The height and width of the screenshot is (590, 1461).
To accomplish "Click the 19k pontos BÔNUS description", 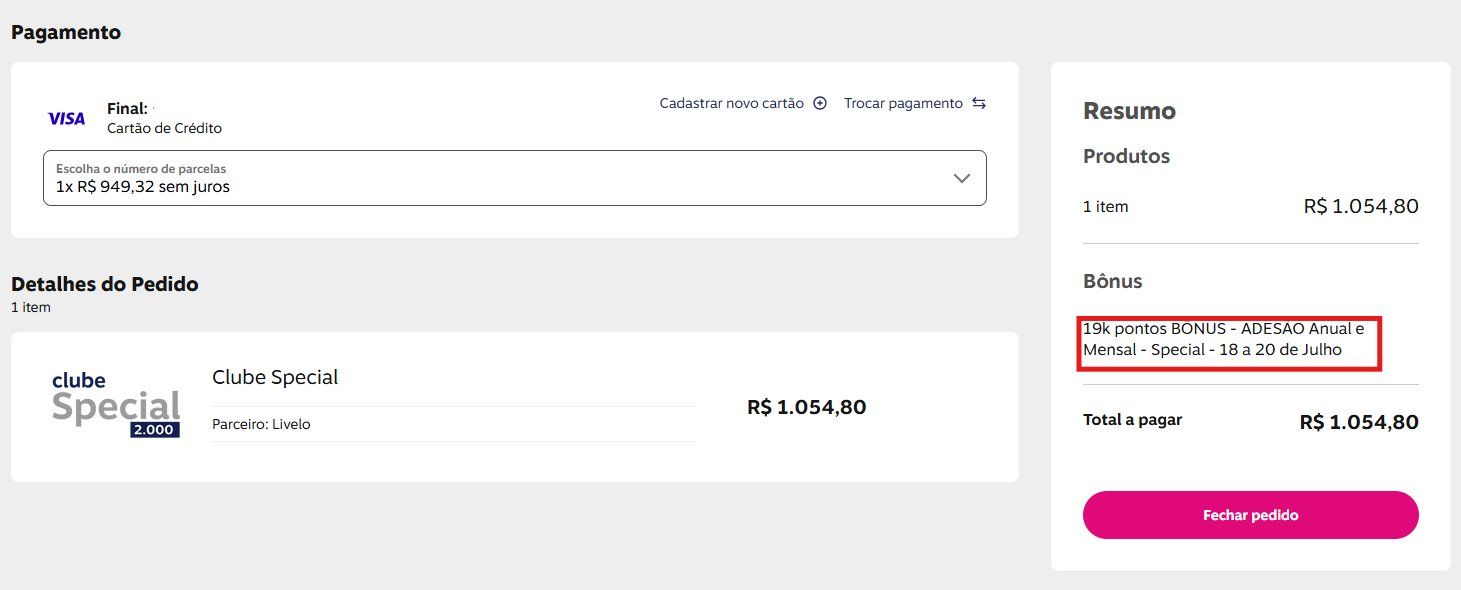I will click(1229, 339).
